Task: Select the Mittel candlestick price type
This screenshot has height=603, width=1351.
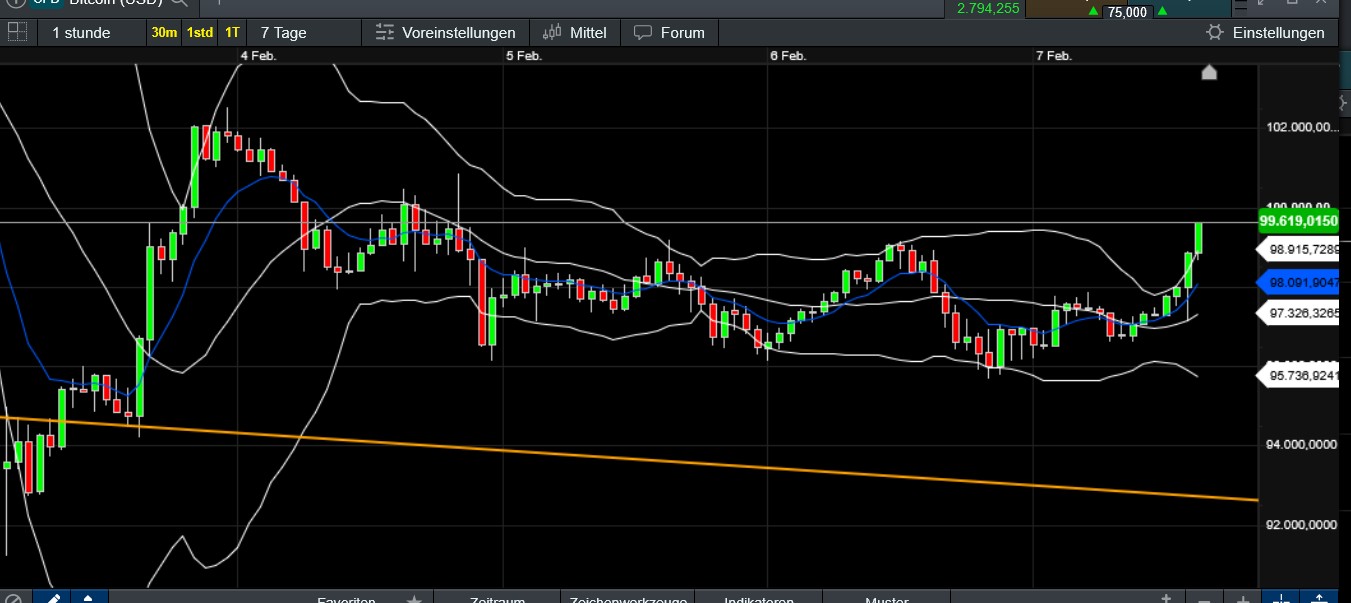Action: (x=575, y=32)
